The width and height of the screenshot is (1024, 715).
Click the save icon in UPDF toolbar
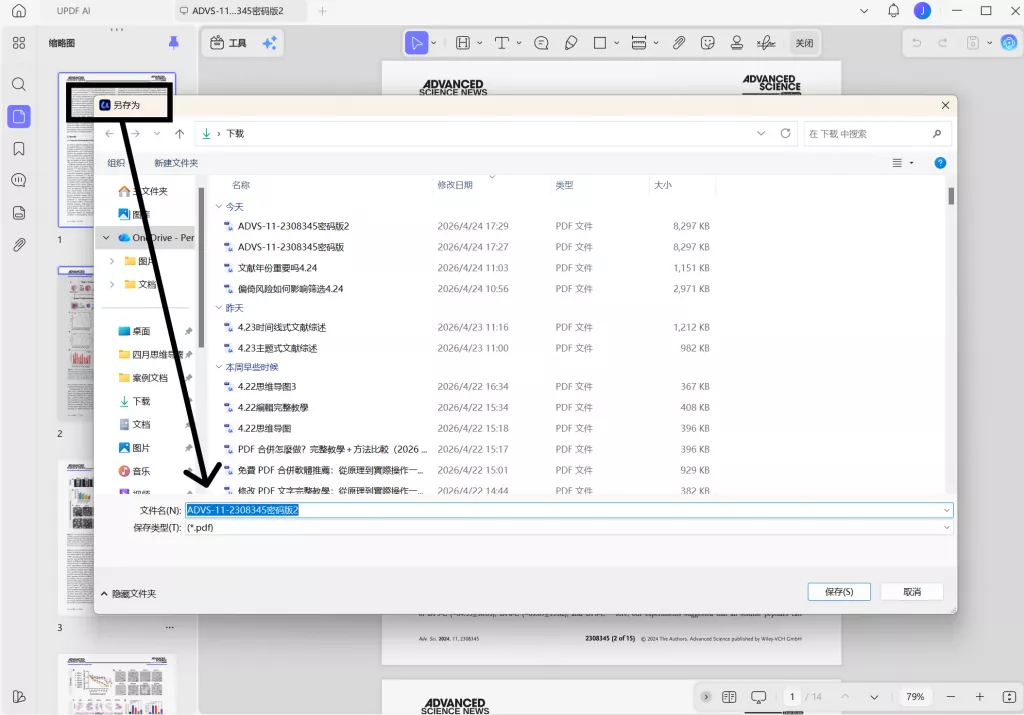(x=973, y=43)
